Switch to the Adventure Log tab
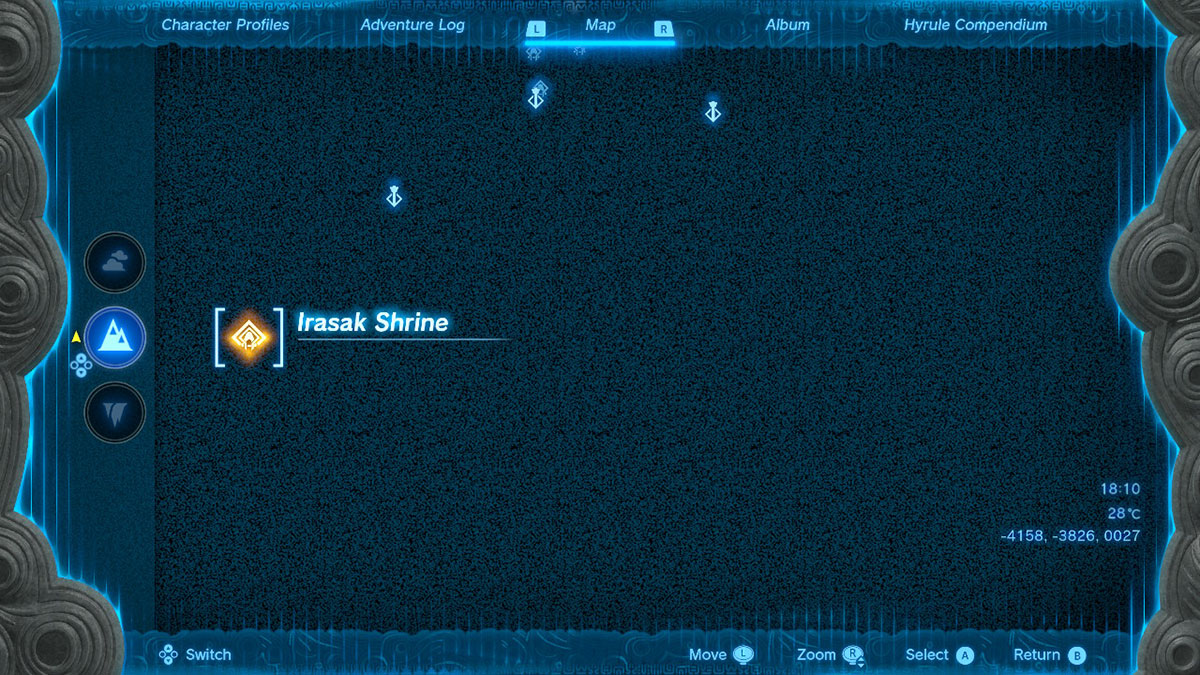The image size is (1200, 675). [x=412, y=25]
